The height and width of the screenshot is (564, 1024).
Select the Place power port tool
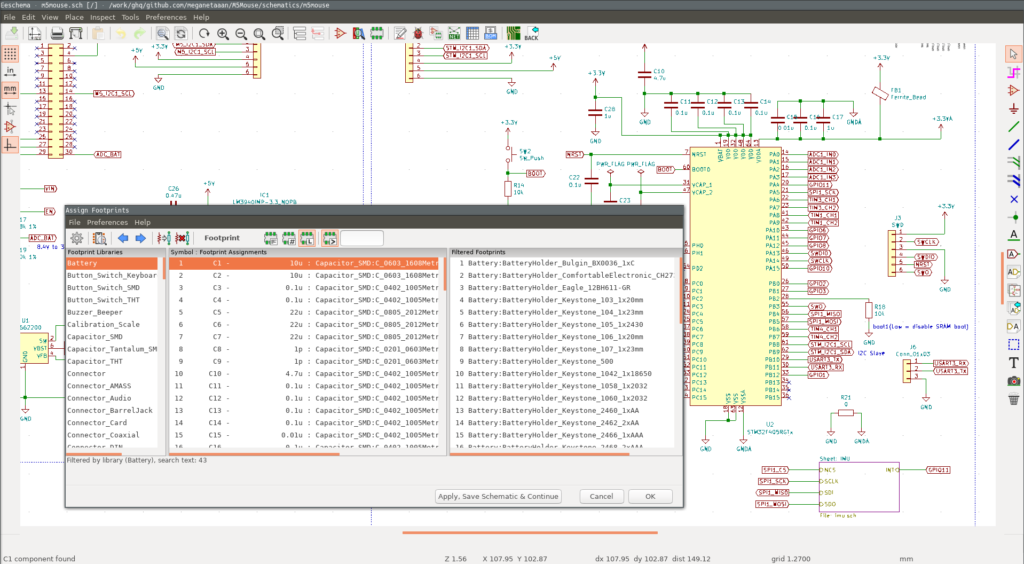click(1014, 108)
